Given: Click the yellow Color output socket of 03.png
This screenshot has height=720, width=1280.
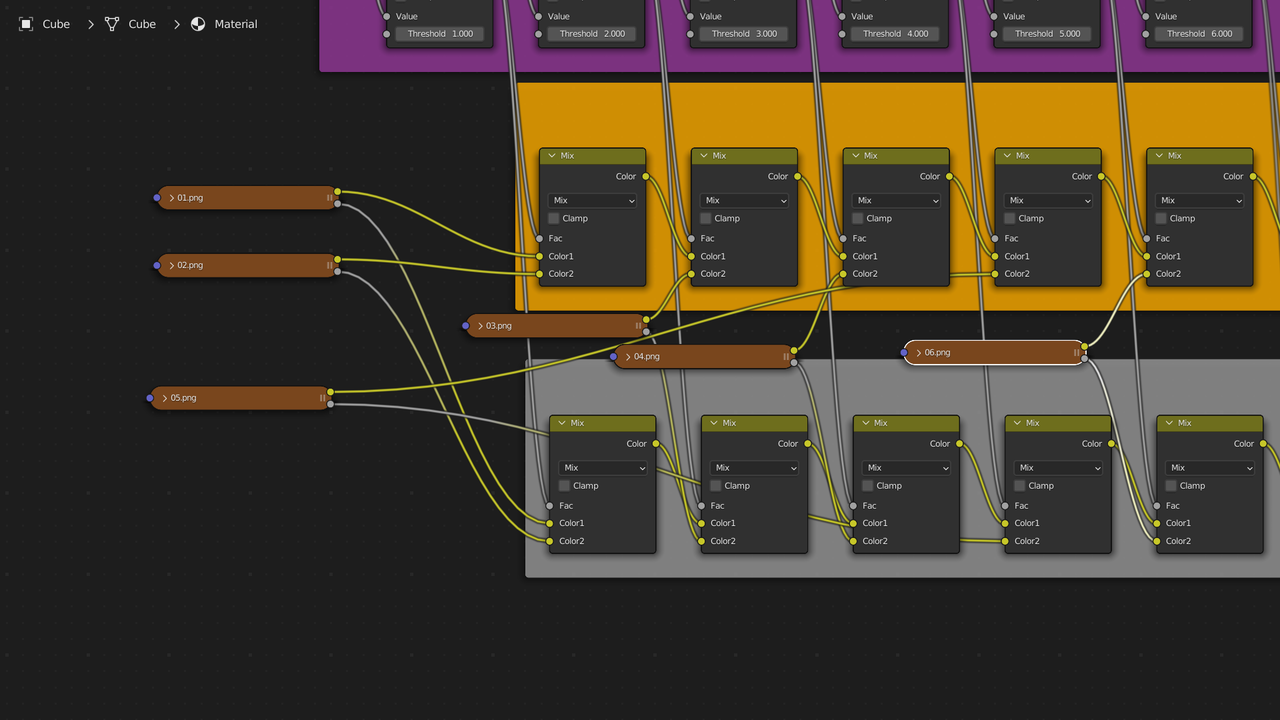Looking at the screenshot, I should pos(646,320).
